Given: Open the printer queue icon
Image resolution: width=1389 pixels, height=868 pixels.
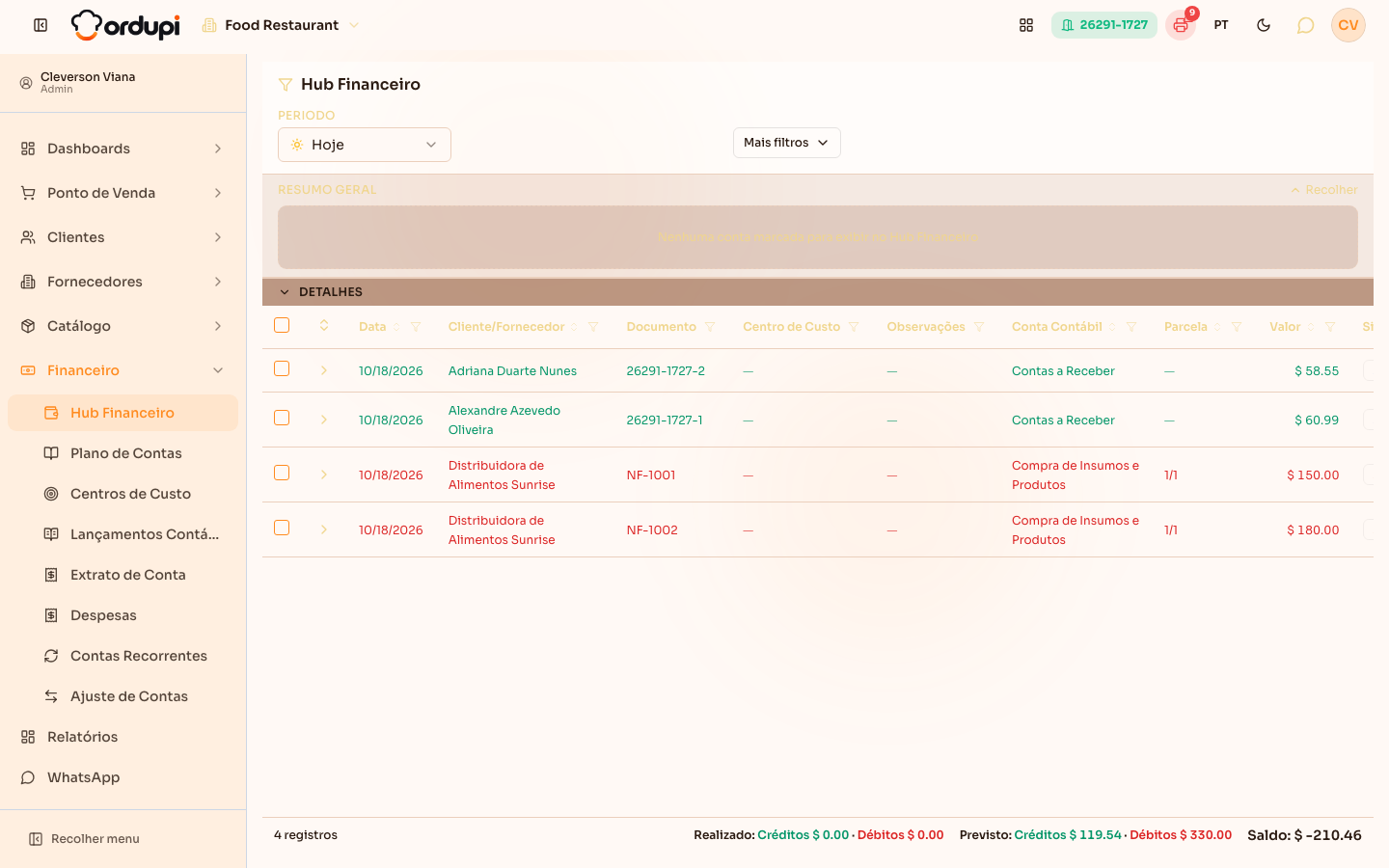Looking at the screenshot, I should tap(1181, 25).
